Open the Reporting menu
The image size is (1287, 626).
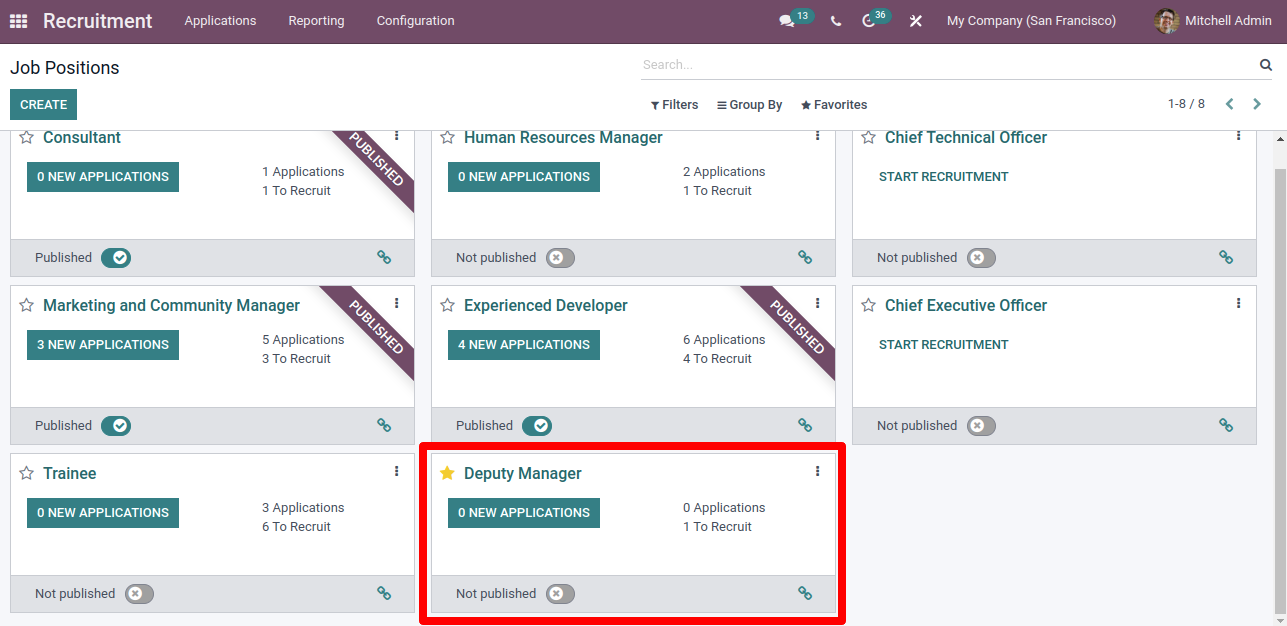(x=316, y=21)
